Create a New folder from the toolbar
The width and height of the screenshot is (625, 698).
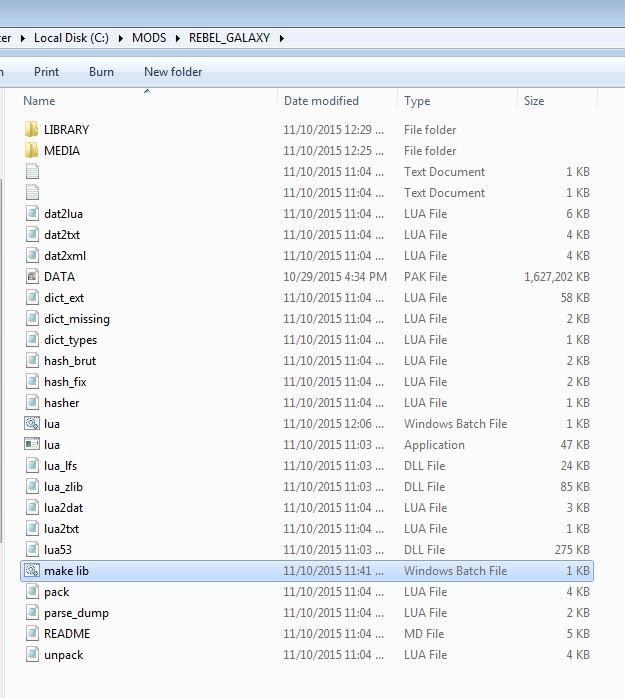[173, 72]
